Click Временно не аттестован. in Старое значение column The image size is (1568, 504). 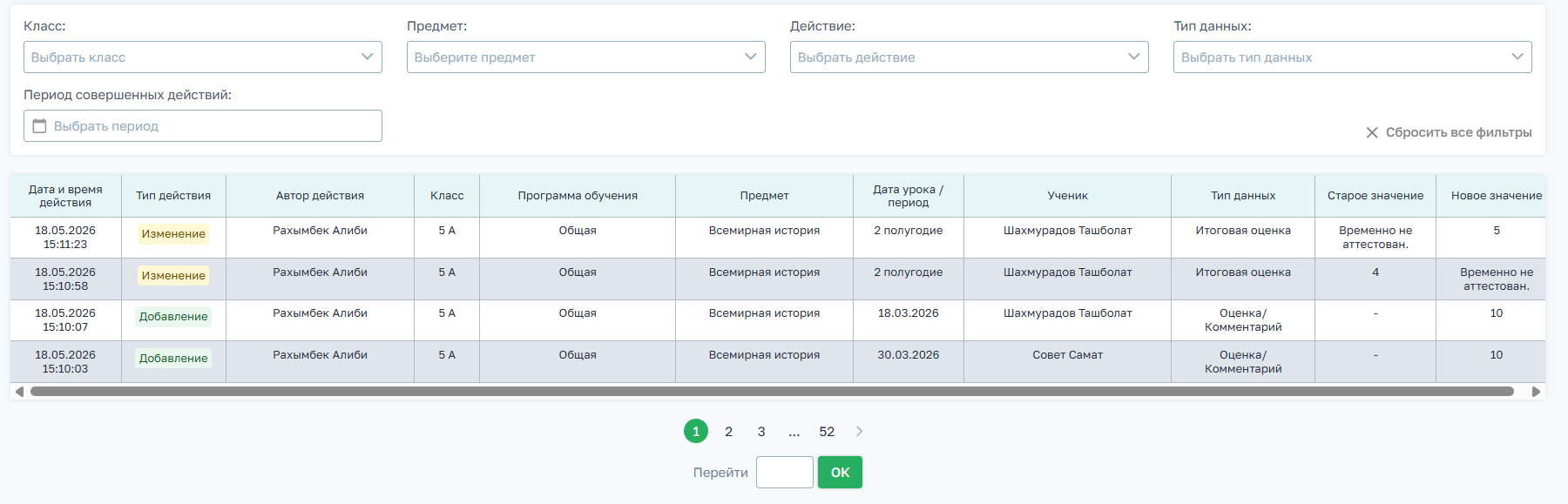1375,238
